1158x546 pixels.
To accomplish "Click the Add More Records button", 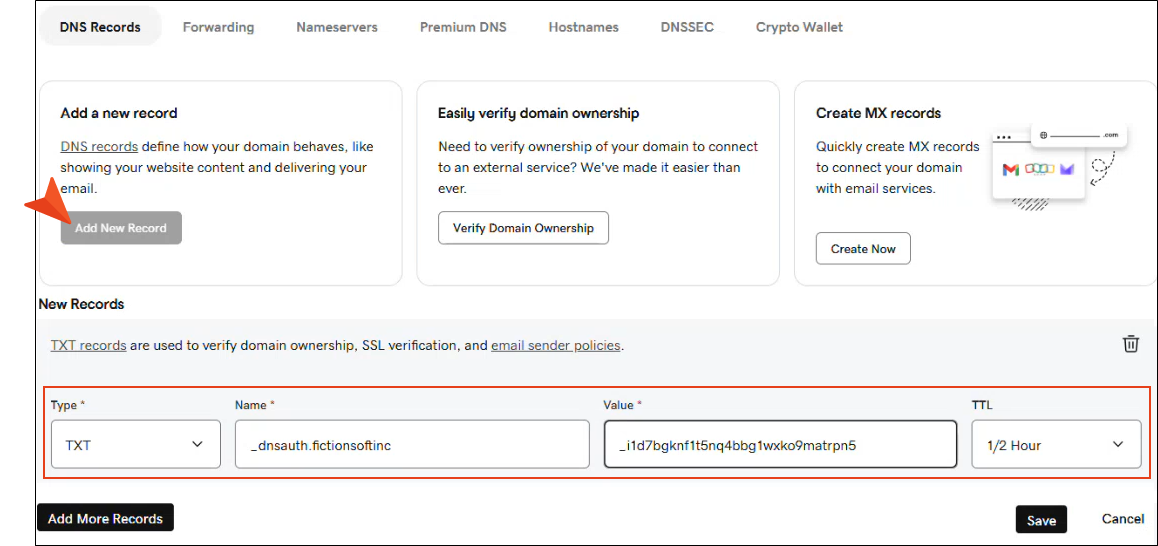I will pos(105,518).
